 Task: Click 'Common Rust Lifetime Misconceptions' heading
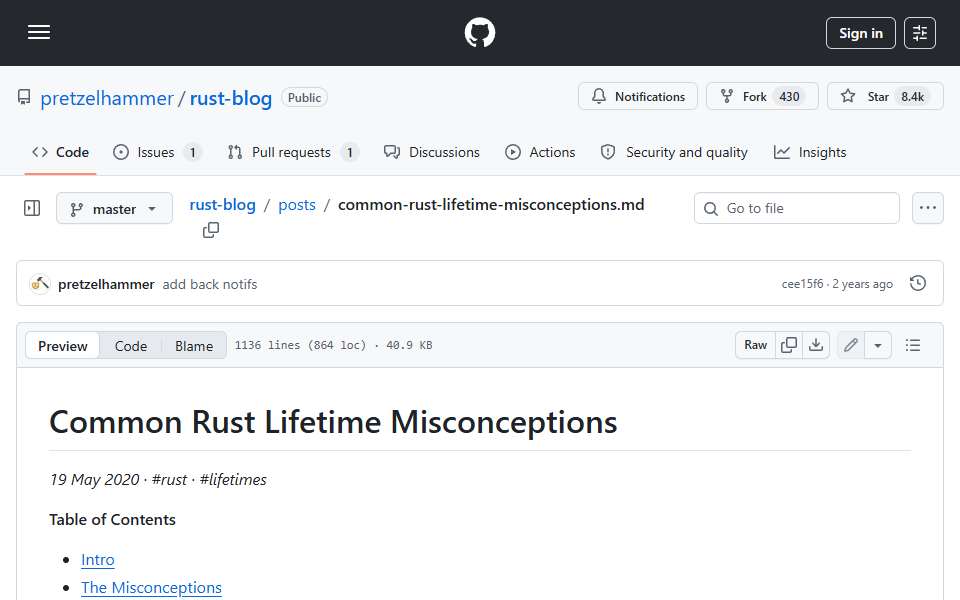[x=333, y=422]
